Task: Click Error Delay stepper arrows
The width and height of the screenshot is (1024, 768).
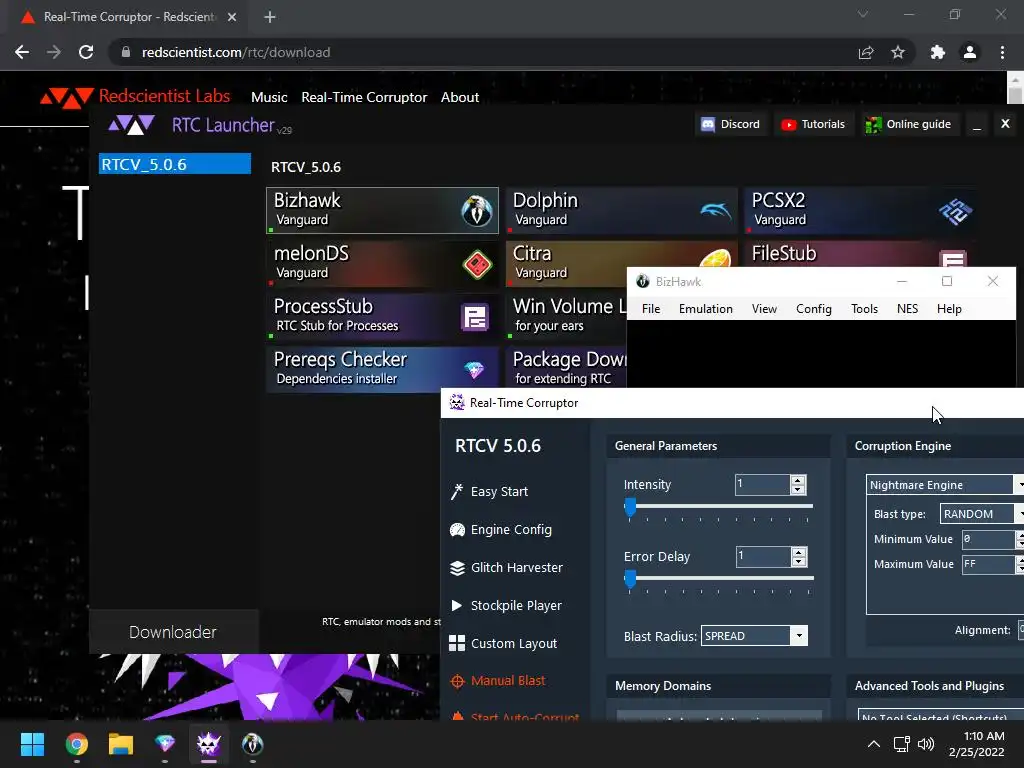Action: click(x=799, y=556)
